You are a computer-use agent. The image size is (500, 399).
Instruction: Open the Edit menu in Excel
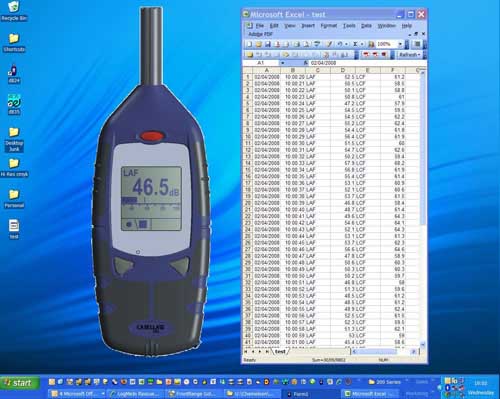coord(274,26)
